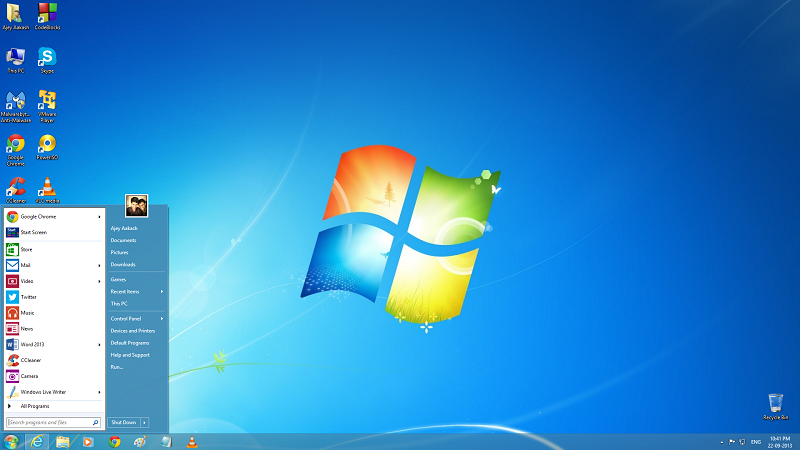Open Devices and Printers
Viewport: 800px width, 450px height.
click(133, 331)
